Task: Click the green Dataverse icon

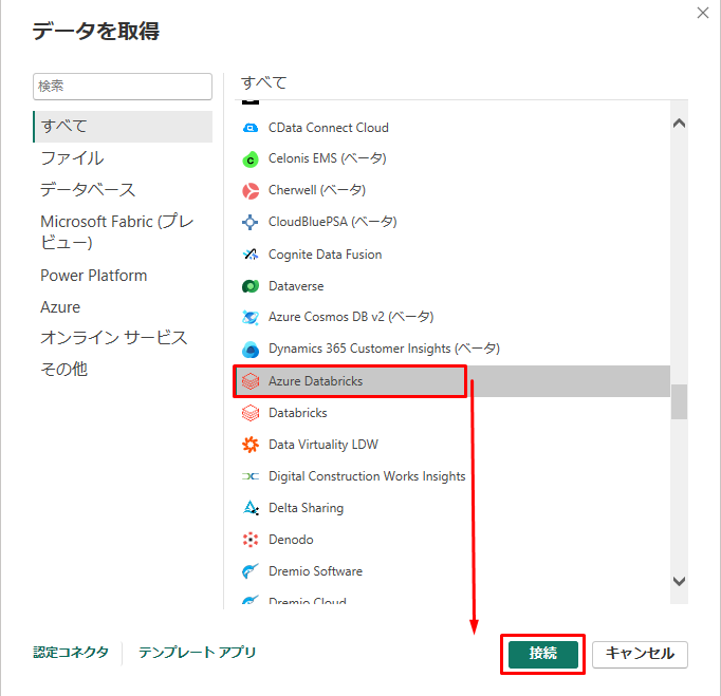Action: point(250,286)
